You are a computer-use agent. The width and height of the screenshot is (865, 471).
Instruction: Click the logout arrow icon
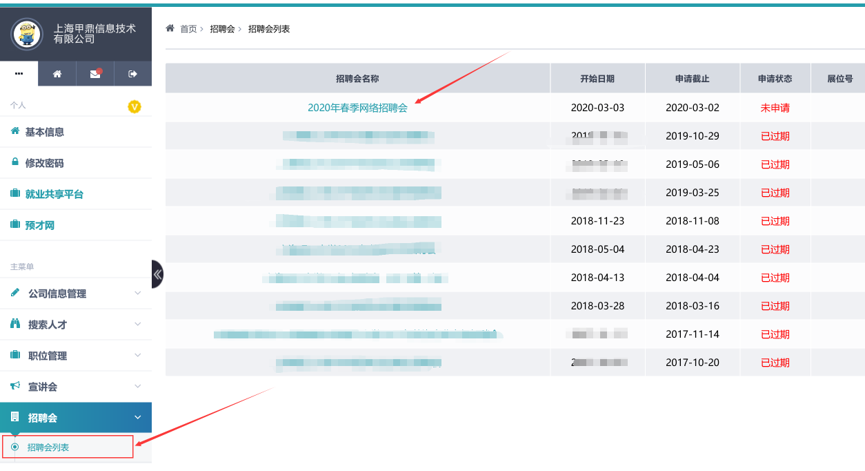132,74
